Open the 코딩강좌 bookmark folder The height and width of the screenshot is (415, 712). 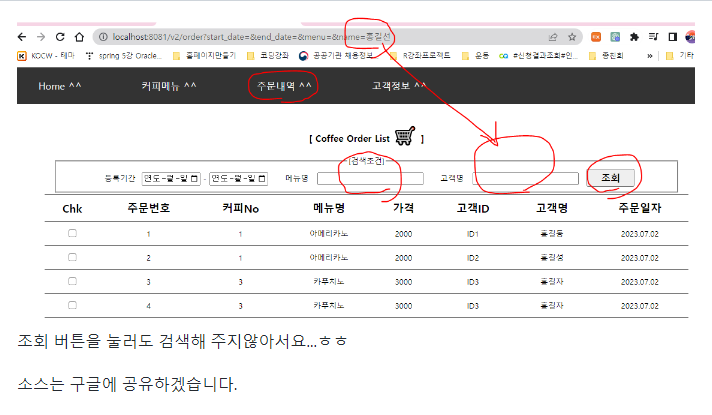click(x=268, y=56)
